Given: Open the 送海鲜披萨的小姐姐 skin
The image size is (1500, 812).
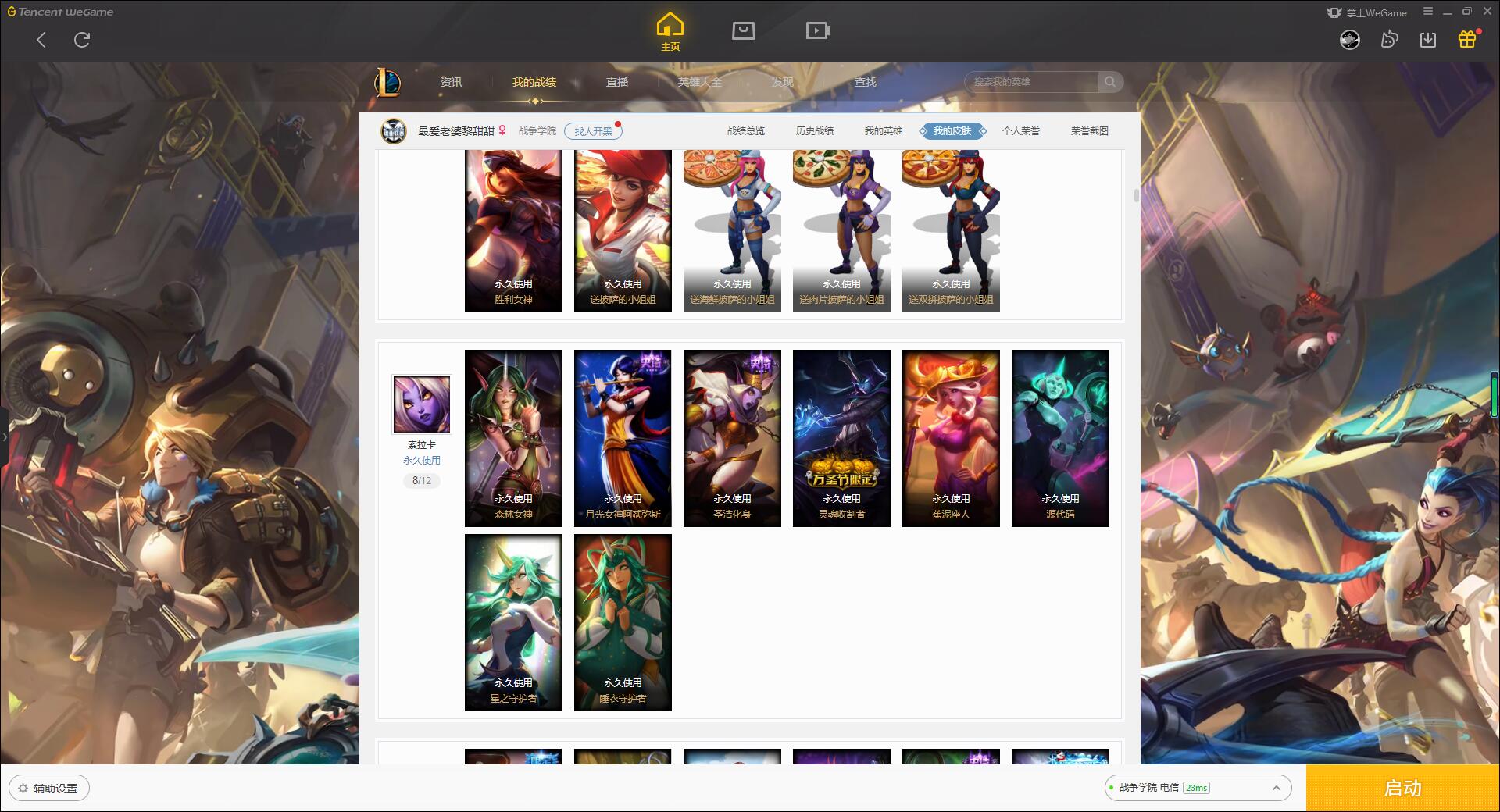Looking at the screenshot, I should 732,231.
